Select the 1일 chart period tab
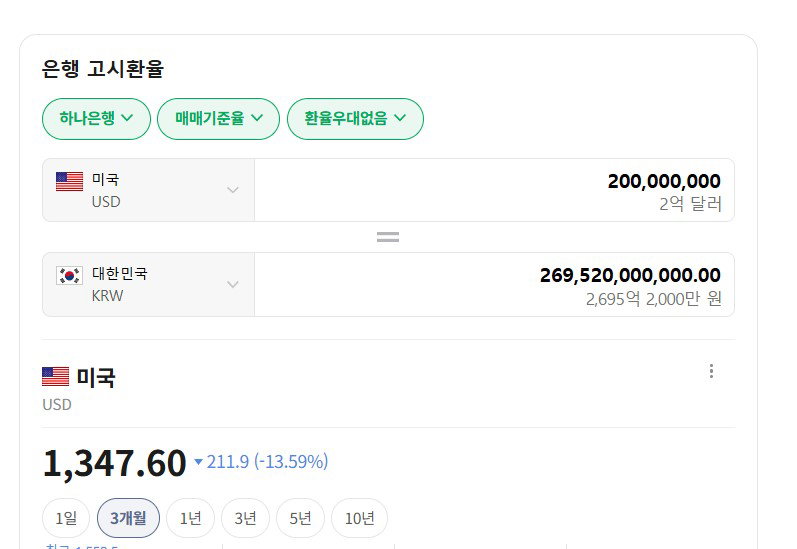The width and height of the screenshot is (797, 549). tap(66, 518)
